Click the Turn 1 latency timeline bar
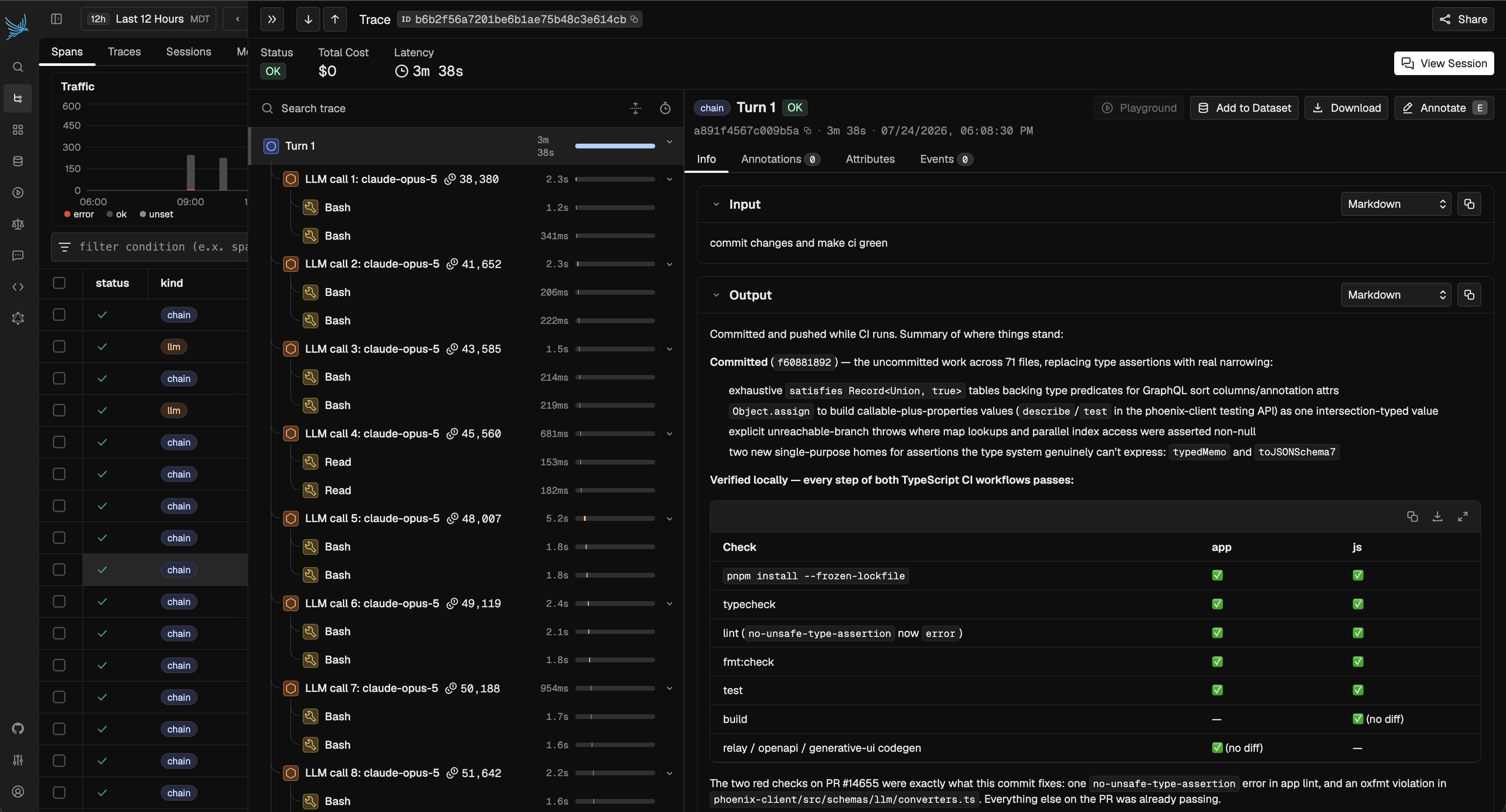Viewport: 1506px width, 812px height. pos(615,146)
